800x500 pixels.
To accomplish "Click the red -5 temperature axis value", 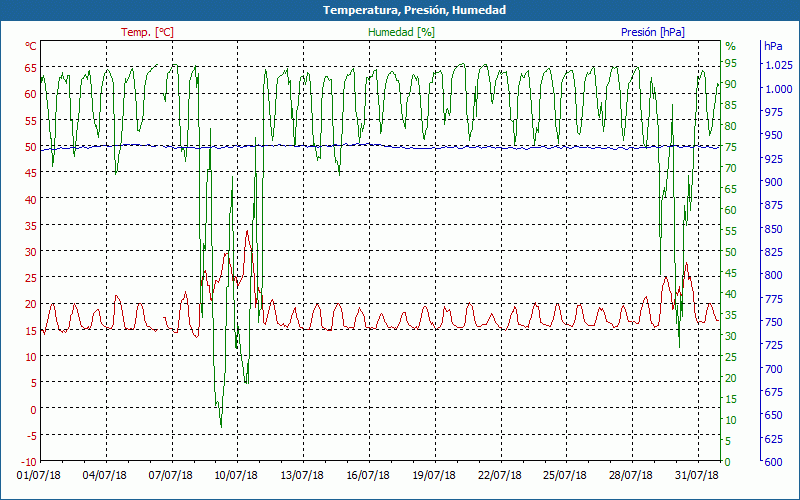I will pyautogui.click(x=31, y=435).
